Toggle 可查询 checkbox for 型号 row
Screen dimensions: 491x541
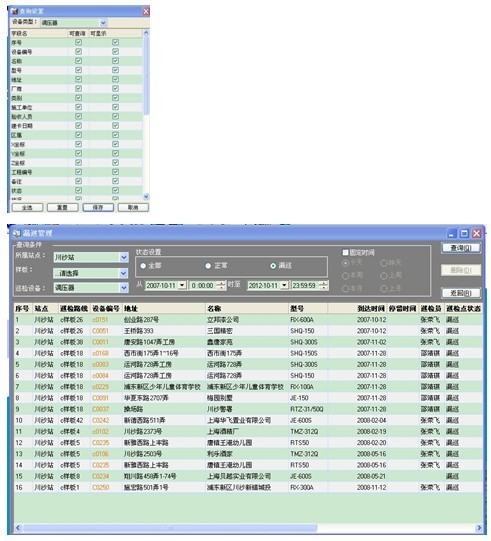79,70
